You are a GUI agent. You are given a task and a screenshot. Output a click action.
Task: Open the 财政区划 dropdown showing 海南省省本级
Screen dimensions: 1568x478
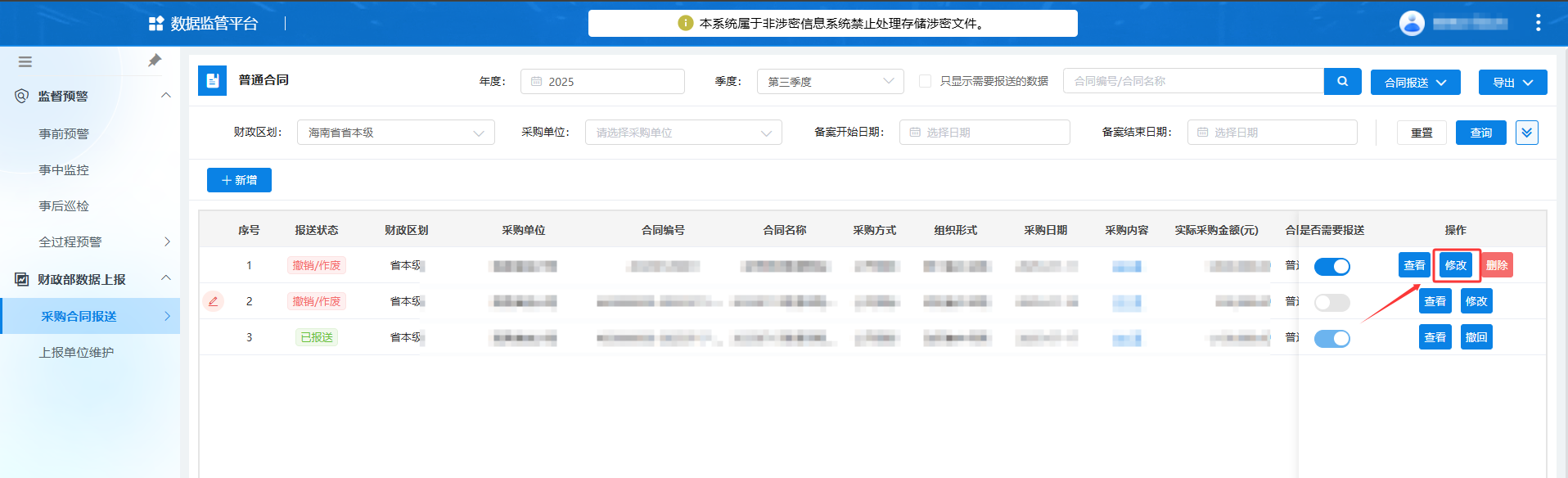click(x=395, y=133)
